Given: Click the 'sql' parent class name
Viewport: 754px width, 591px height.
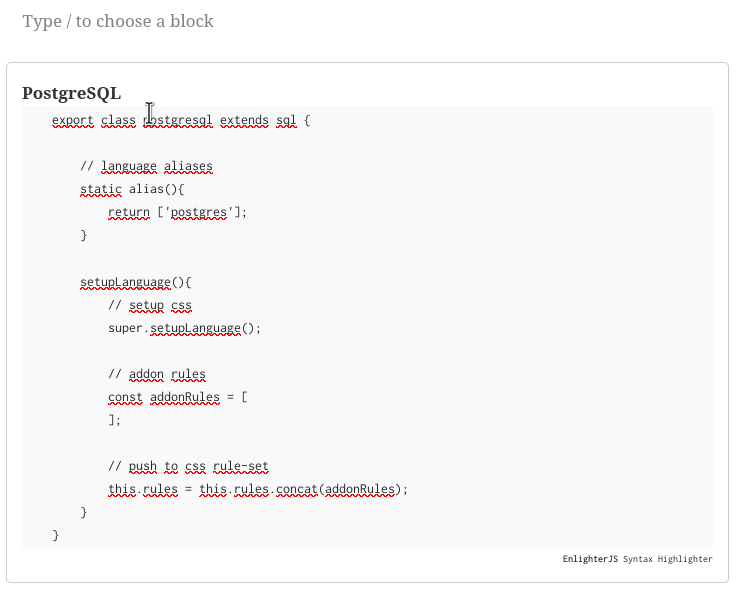Looking at the screenshot, I should click(x=286, y=120).
